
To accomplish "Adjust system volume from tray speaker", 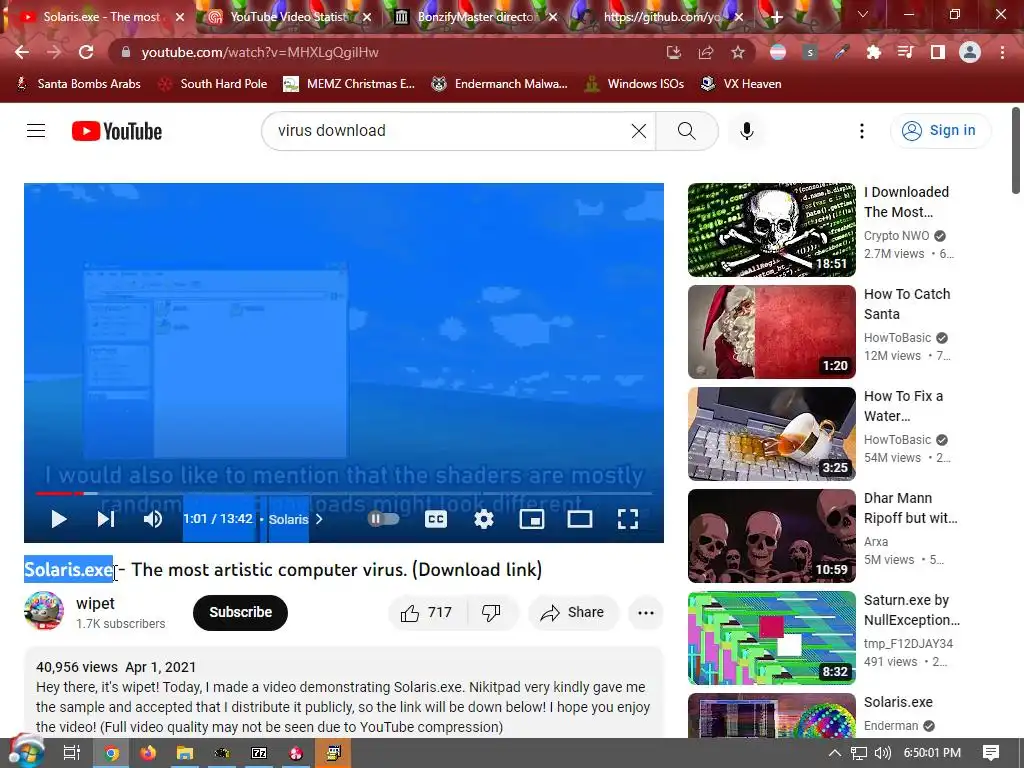I will (882, 753).
